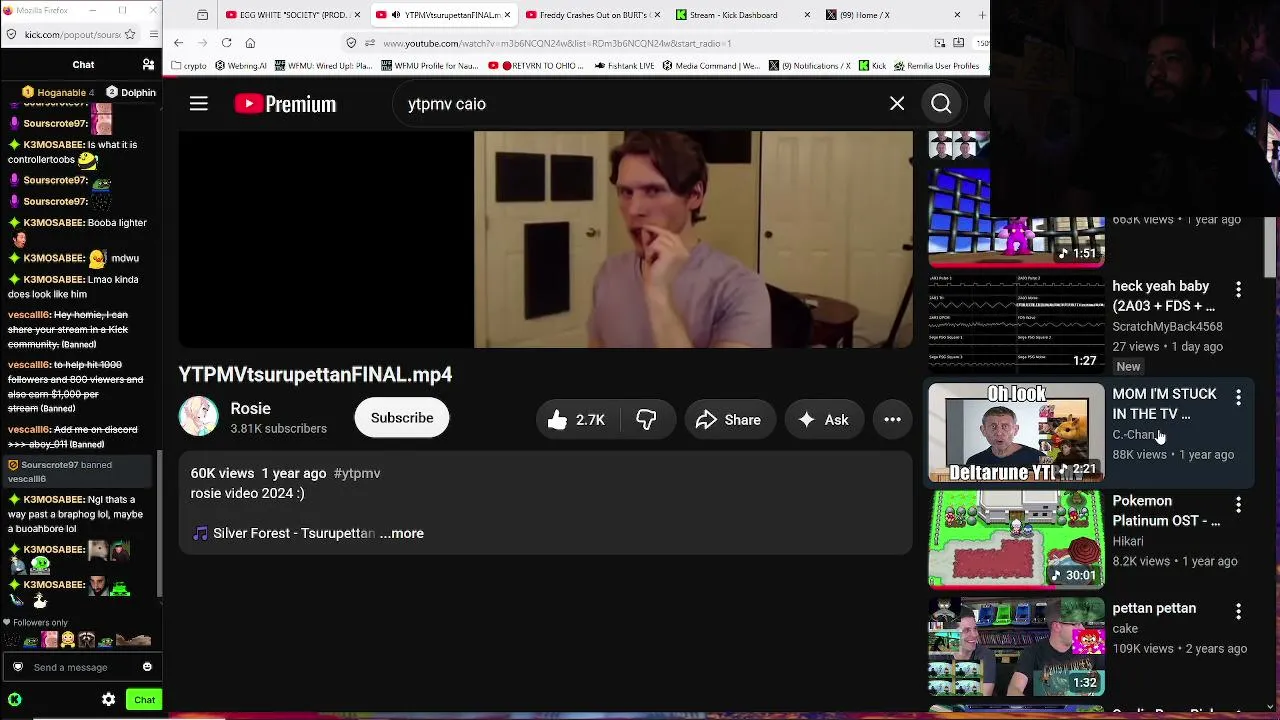Open the Media Command bookmark

711,66
